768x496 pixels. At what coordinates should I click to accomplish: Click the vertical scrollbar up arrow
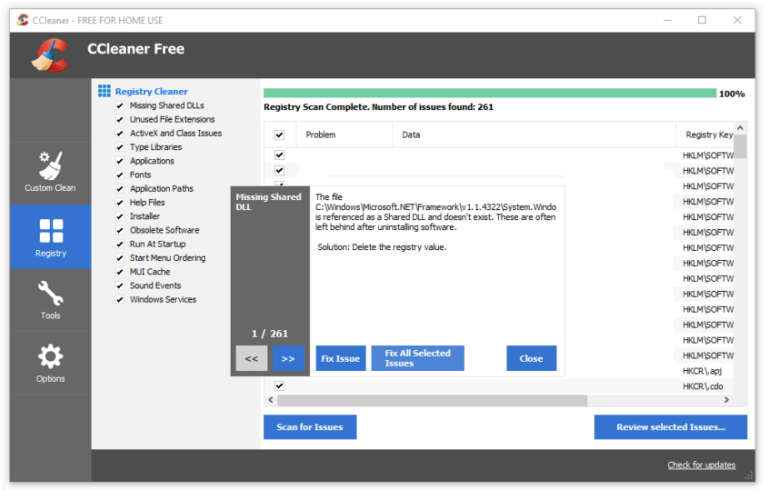click(x=741, y=128)
